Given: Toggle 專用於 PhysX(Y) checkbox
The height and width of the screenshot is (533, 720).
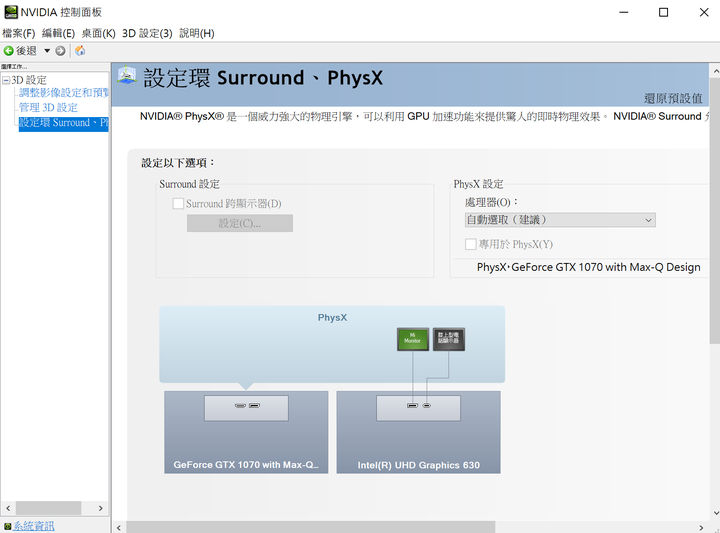Looking at the screenshot, I should 471,244.
